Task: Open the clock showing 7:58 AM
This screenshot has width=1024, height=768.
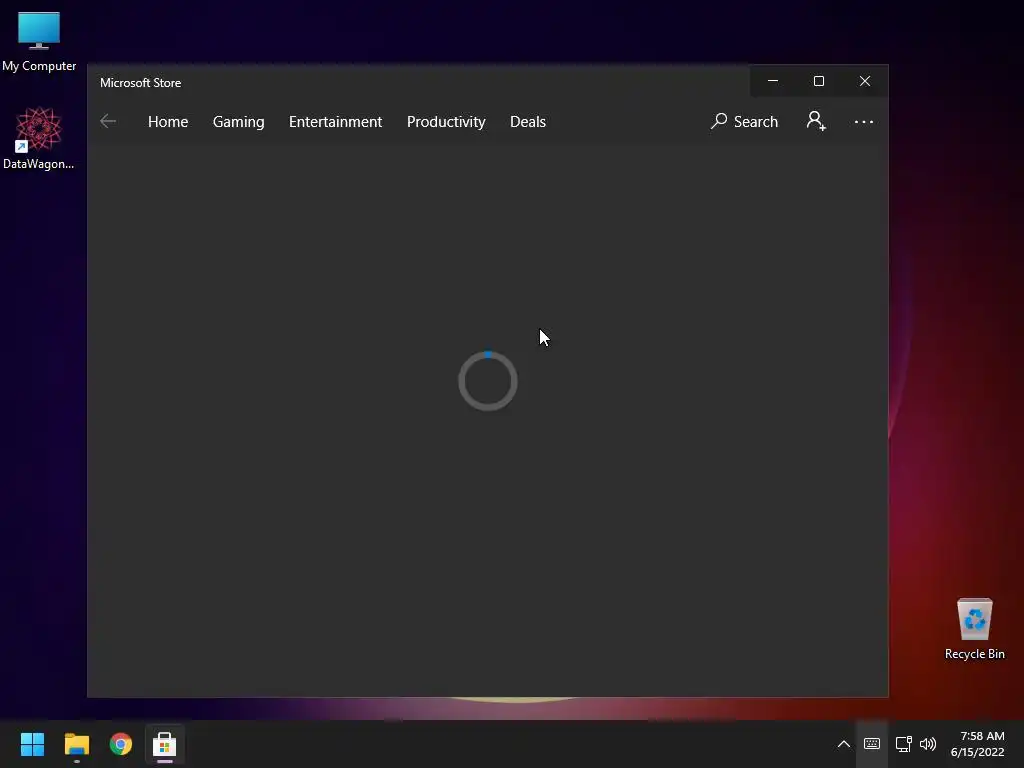Action: [977, 744]
